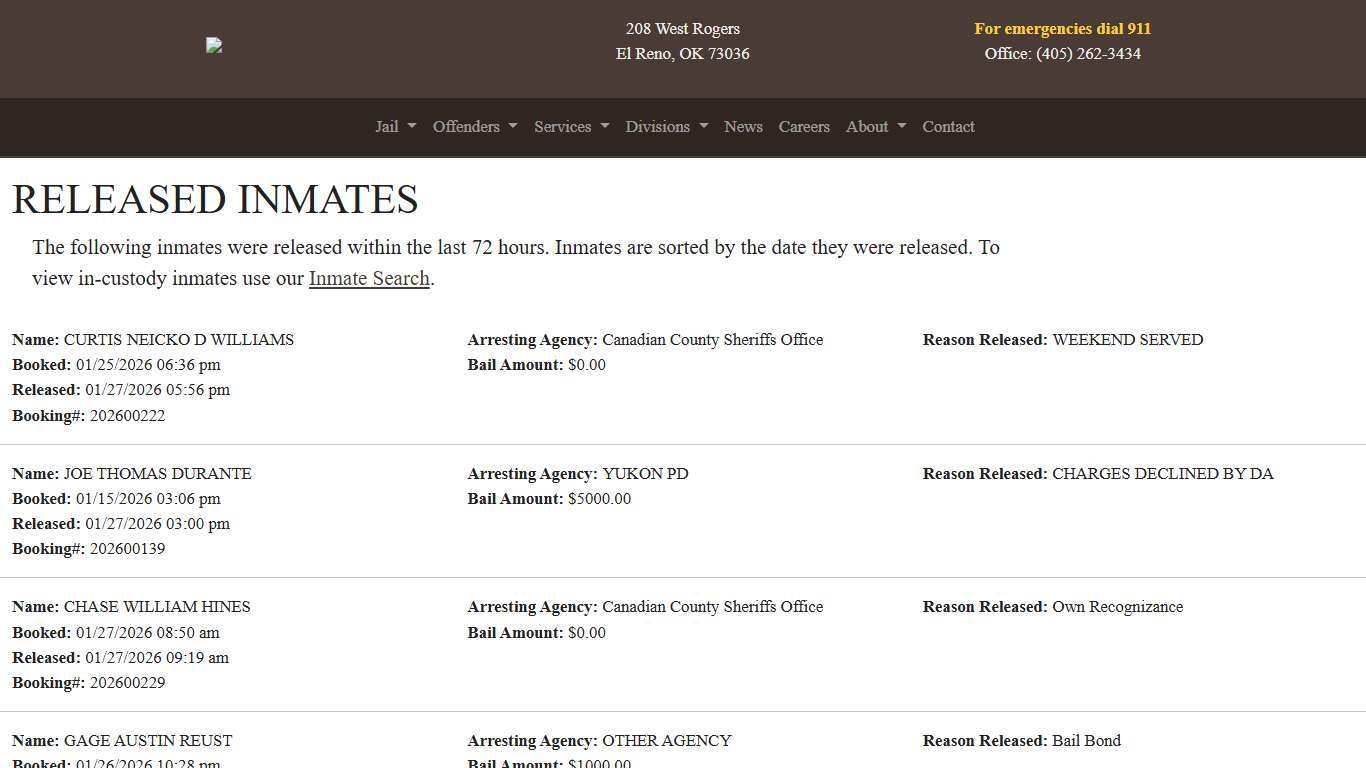Click the 208 West Rogers address text
This screenshot has width=1366, height=768.
pos(682,29)
